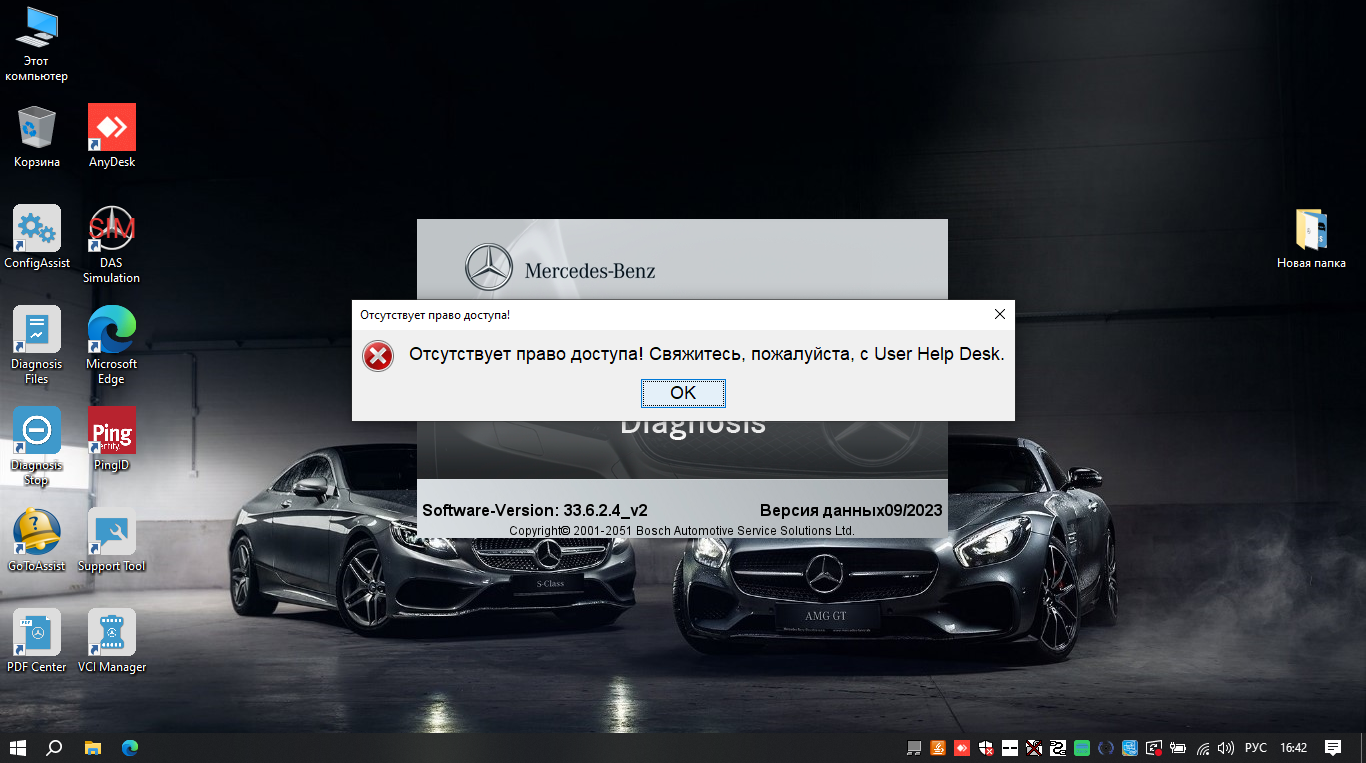
Task: Open the Этот компьютер desktop icon
Action: point(37,44)
